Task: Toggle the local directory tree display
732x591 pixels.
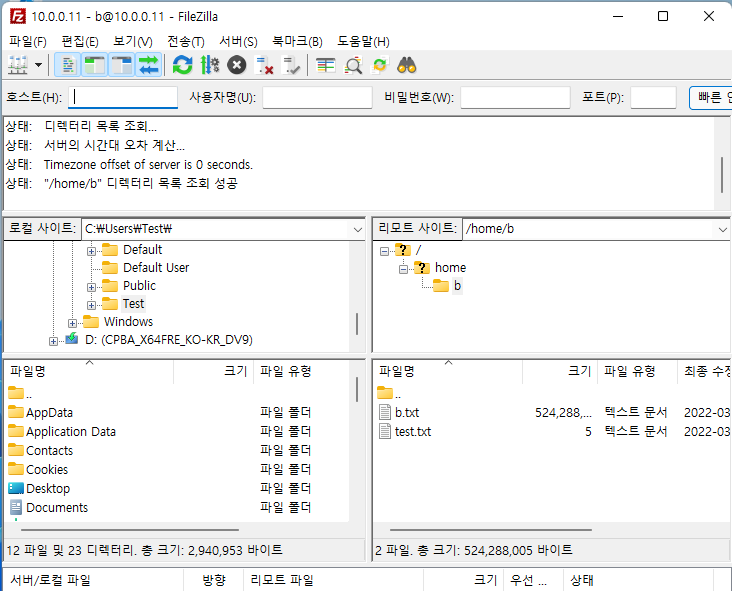Action: point(95,65)
